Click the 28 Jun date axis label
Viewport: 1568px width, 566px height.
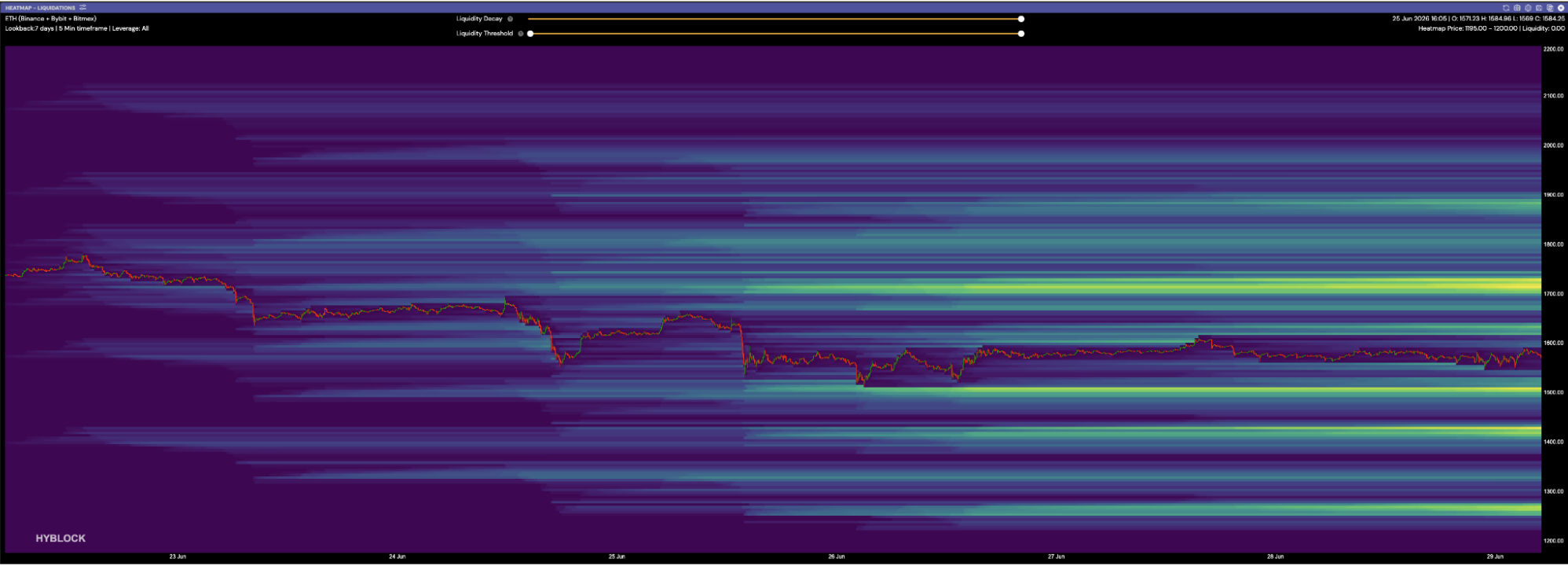pyautogui.click(x=1275, y=557)
